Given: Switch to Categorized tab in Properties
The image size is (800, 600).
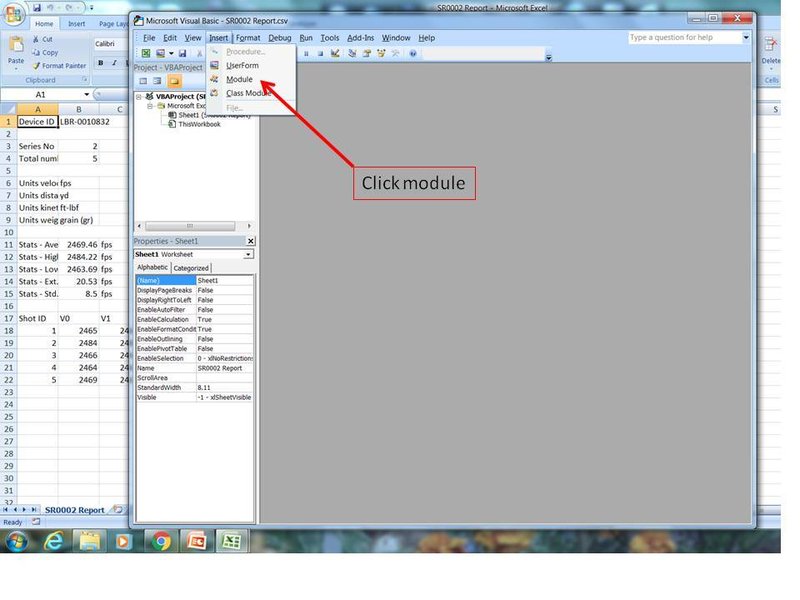Looking at the screenshot, I should [191, 268].
